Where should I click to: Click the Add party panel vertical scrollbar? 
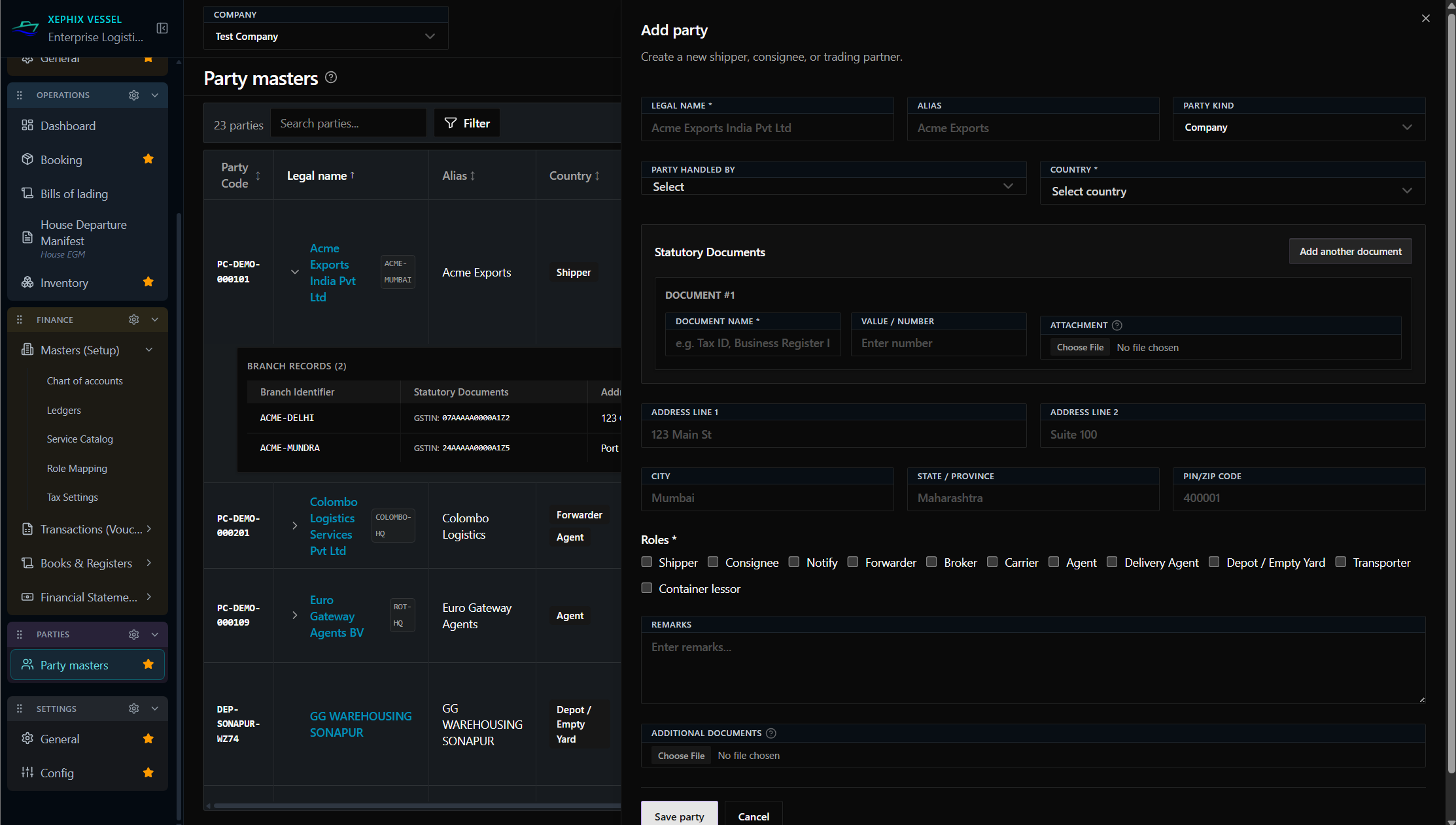click(x=1451, y=392)
